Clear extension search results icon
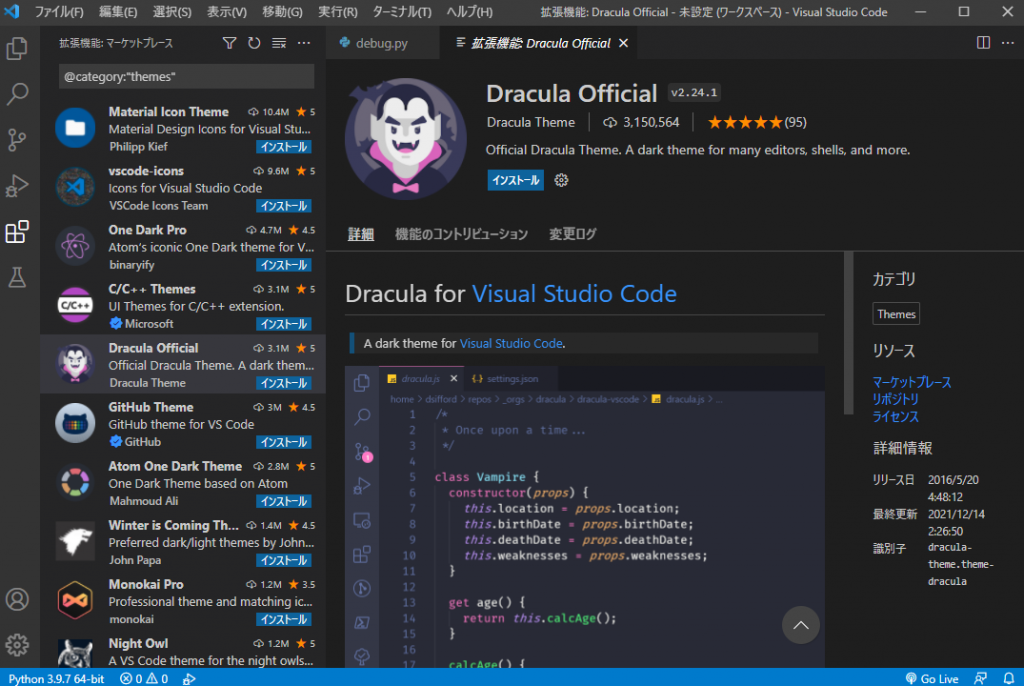 point(279,43)
